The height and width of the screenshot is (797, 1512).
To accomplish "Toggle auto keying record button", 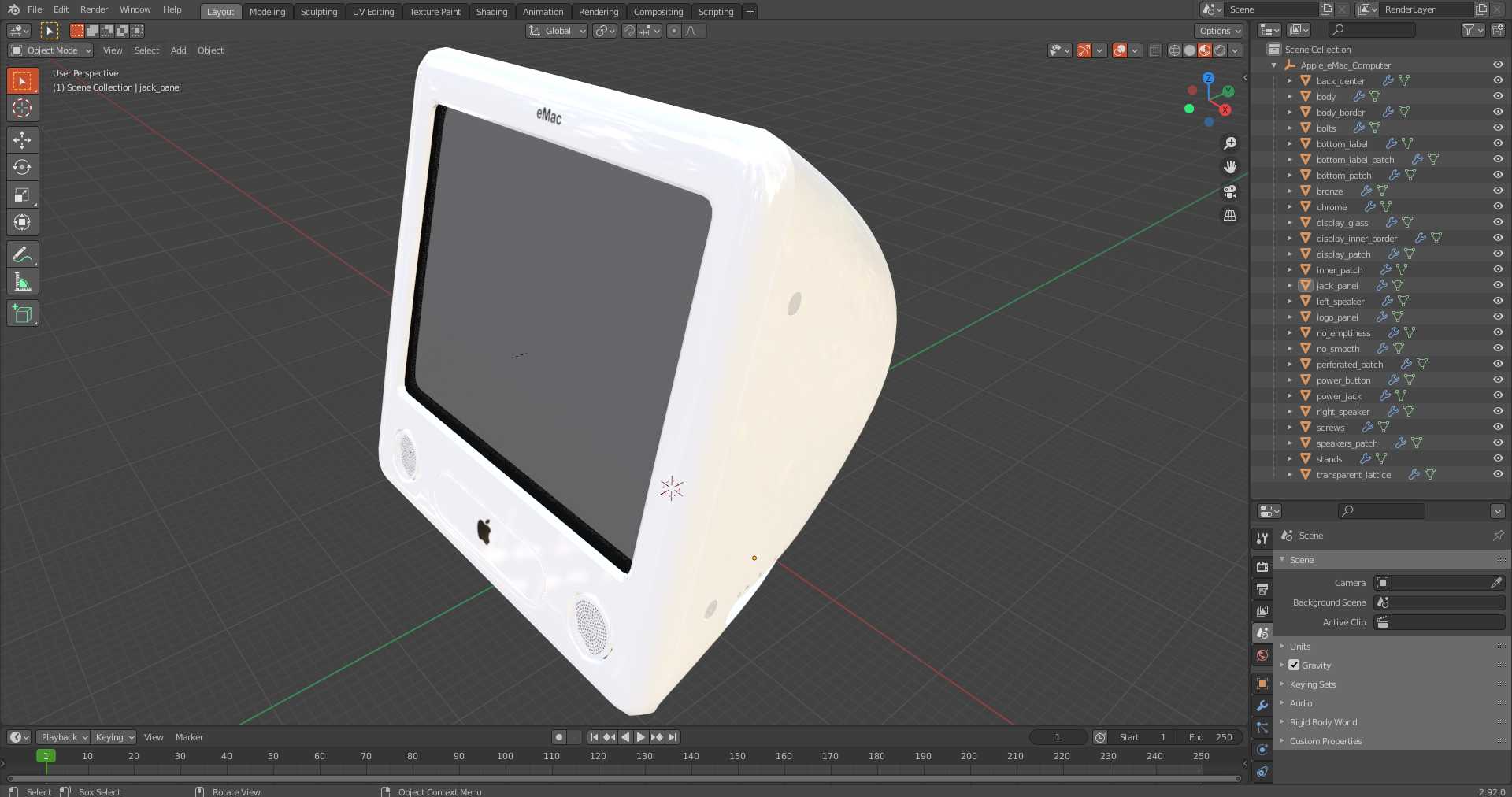I will click(559, 737).
